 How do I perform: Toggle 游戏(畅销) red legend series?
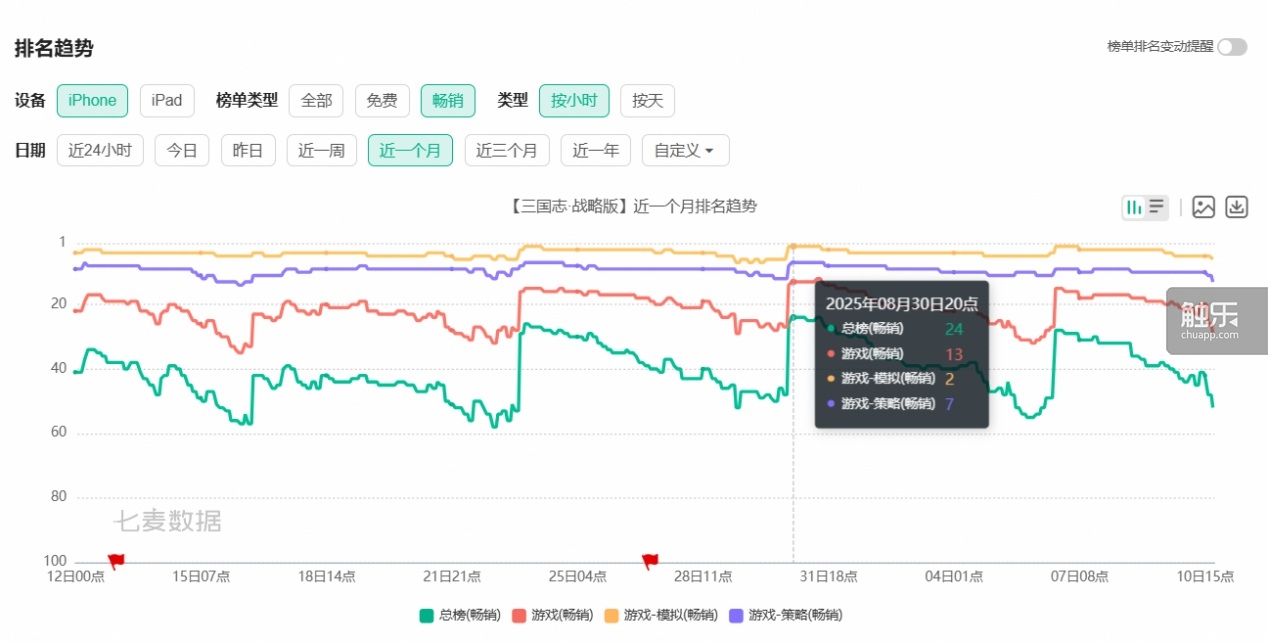553,615
